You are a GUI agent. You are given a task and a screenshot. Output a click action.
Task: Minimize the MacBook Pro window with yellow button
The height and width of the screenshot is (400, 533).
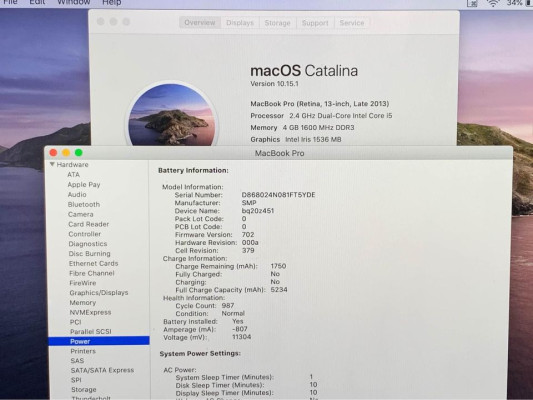(66, 153)
